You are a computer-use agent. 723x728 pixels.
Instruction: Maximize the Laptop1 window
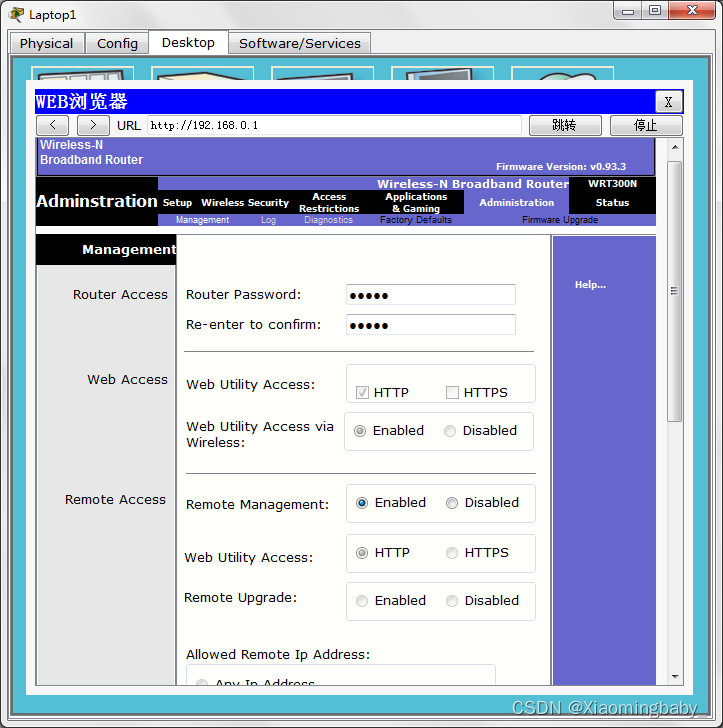point(655,11)
